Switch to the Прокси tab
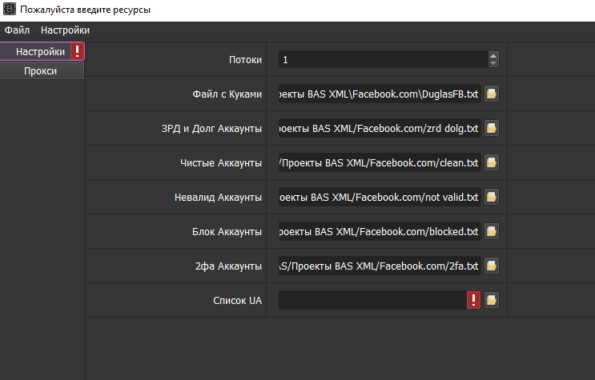This screenshot has height=380, width=595. pyautogui.click(x=42, y=71)
